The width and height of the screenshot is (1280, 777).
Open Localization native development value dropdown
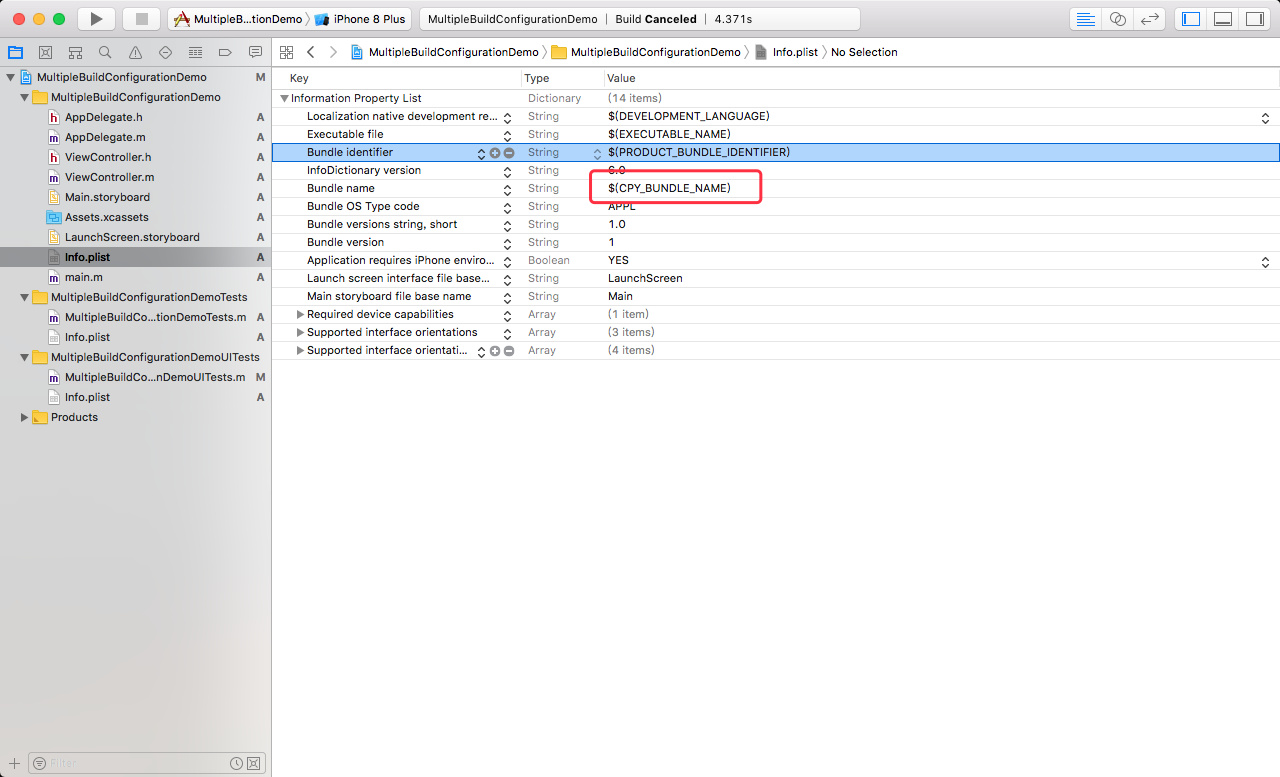[x=1265, y=117]
